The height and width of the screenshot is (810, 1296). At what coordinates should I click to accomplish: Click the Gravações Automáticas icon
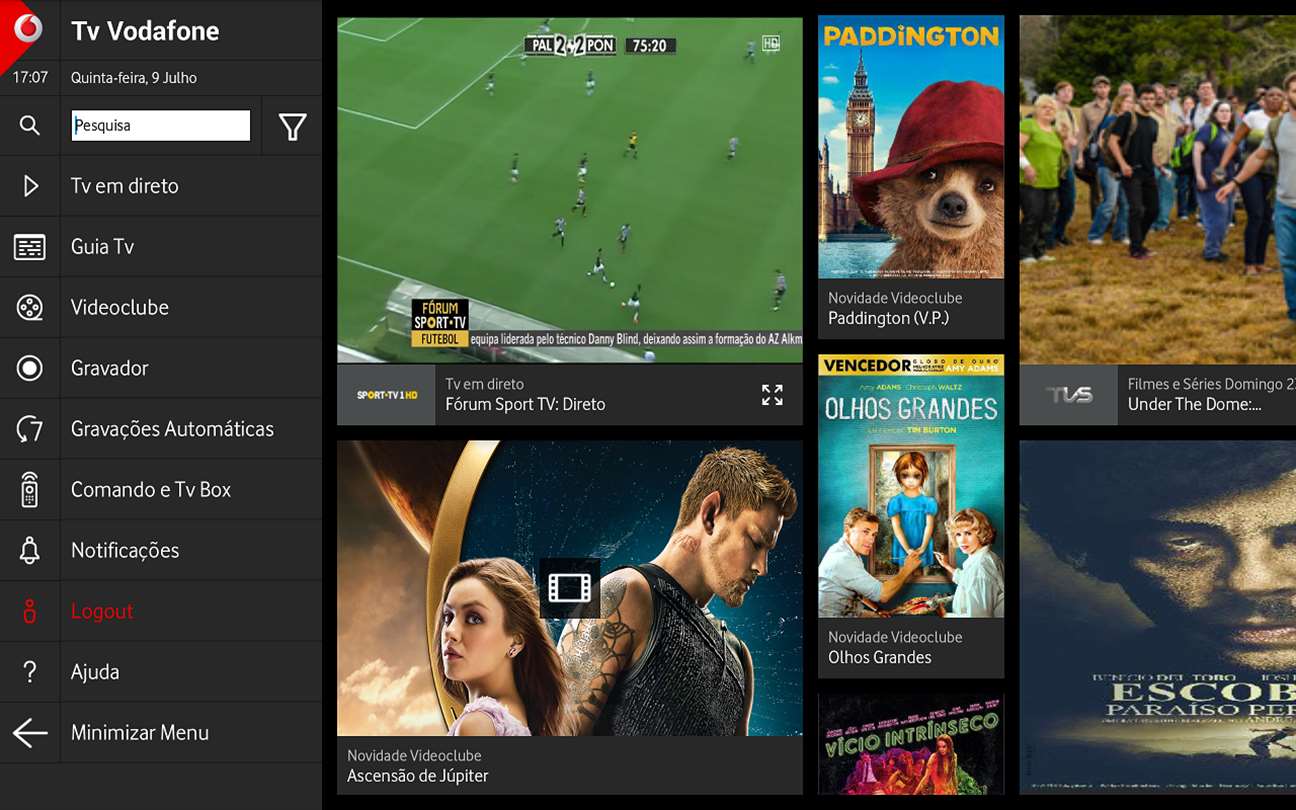point(30,429)
